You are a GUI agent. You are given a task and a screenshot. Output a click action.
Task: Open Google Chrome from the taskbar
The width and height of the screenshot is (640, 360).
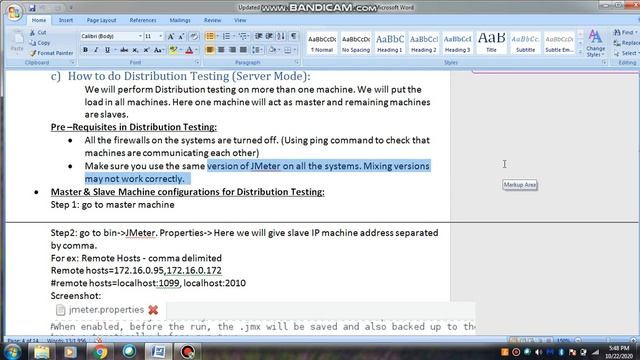[100, 351]
